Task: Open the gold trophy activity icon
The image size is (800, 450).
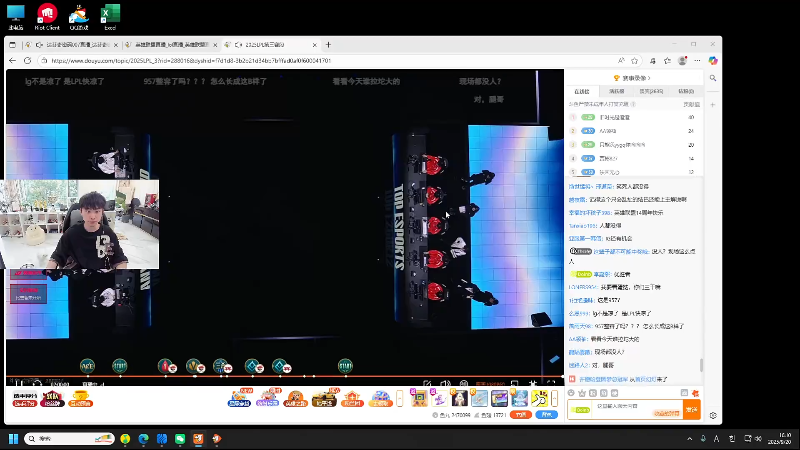Action: pos(80,398)
